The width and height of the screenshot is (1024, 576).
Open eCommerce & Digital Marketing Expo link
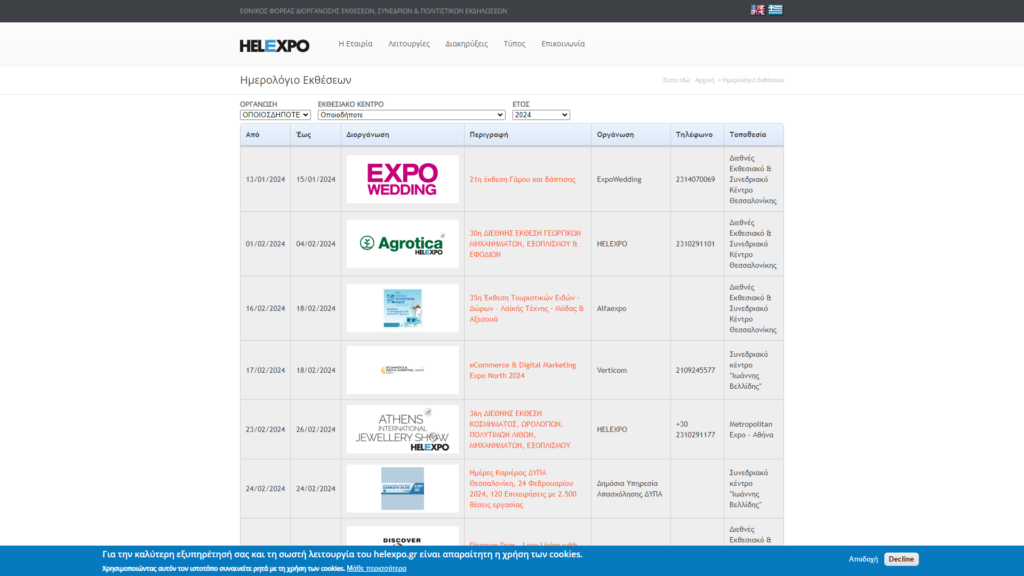point(522,370)
